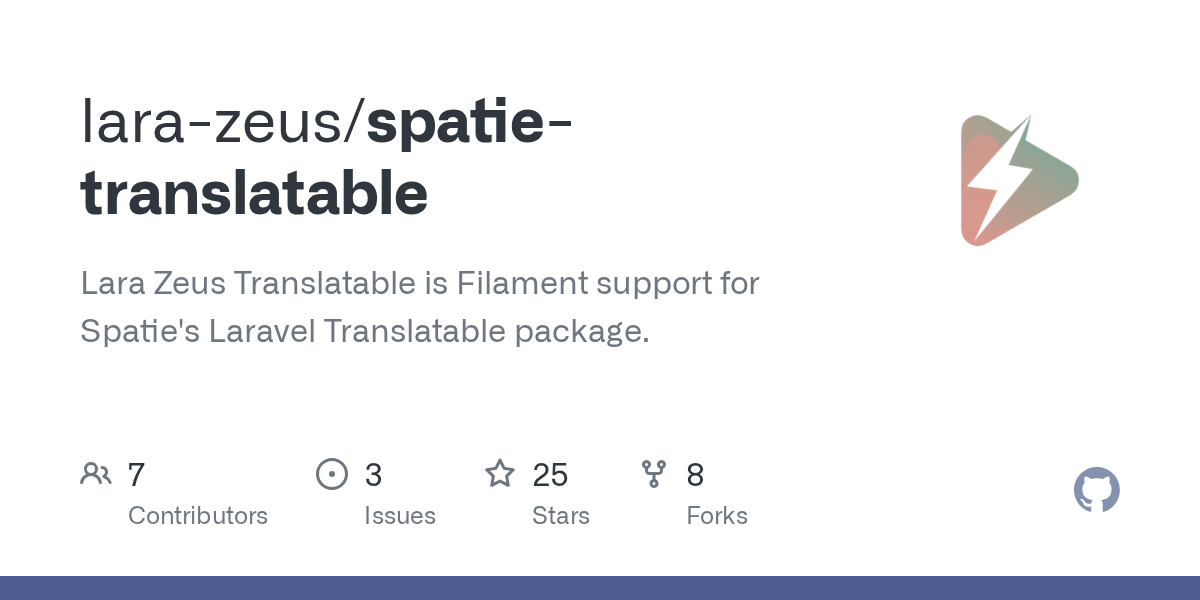Screen dimensions: 1200x600
Task: Open the Issues label
Action: [x=400, y=516]
